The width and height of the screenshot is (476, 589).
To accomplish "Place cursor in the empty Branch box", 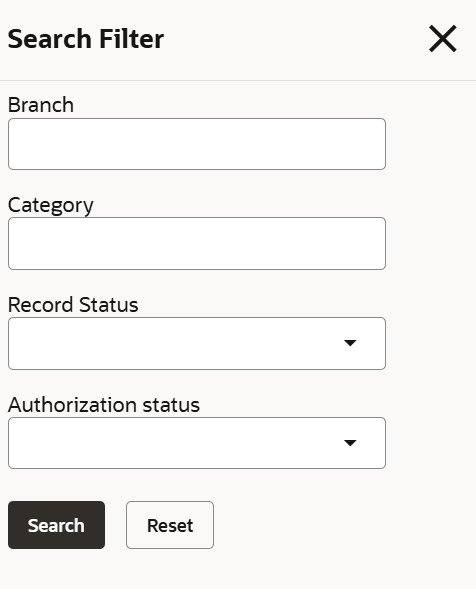I will [x=197, y=144].
